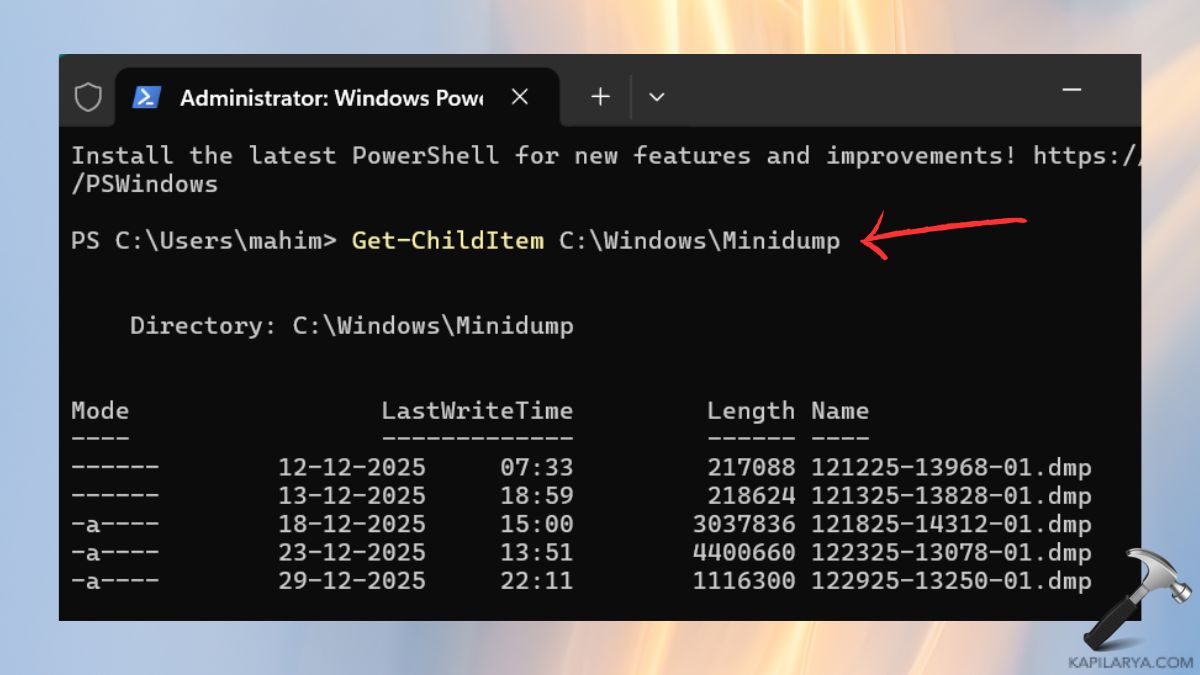1200x675 pixels.
Task: Click the Name column header
Action: click(x=841, y=410)
